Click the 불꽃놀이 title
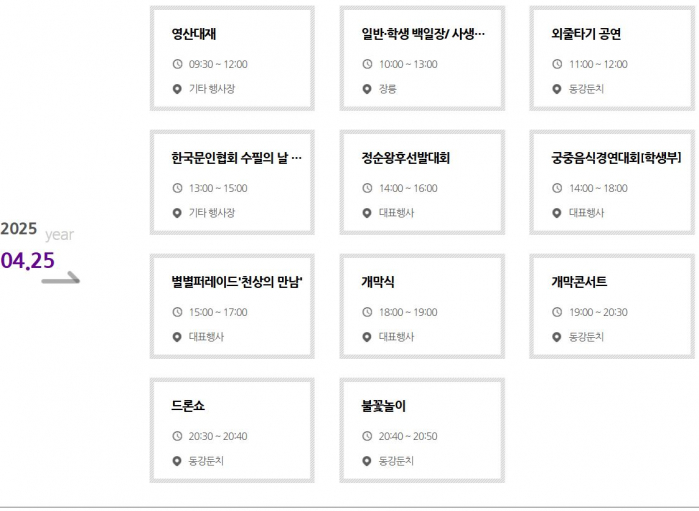 [x=383, y=406]
